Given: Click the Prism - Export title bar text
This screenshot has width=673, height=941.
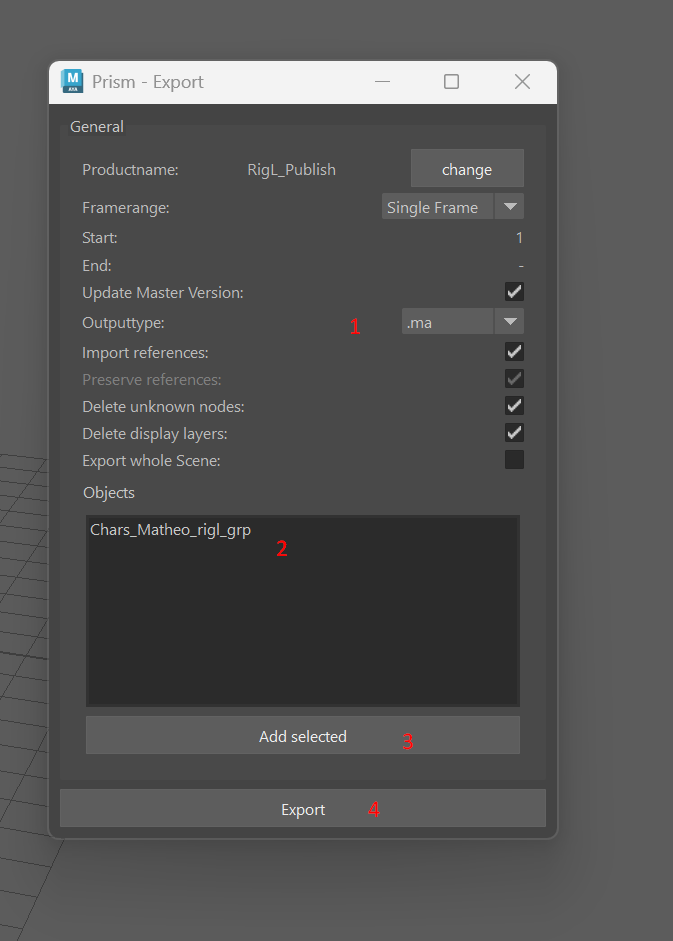Looking at the screenshot, I should (148, 82).
